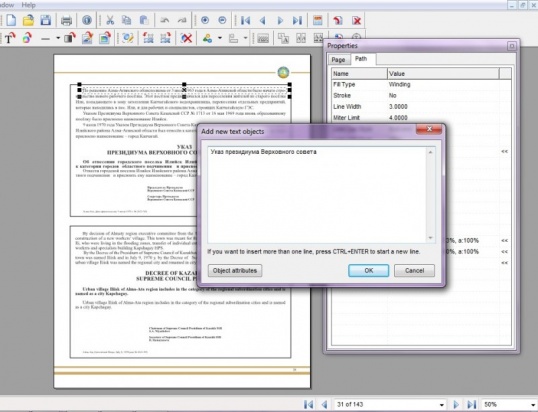This screenshot has width=538, height=412.
Task: Go to previous page in the status bar
Action: (324, 404)
